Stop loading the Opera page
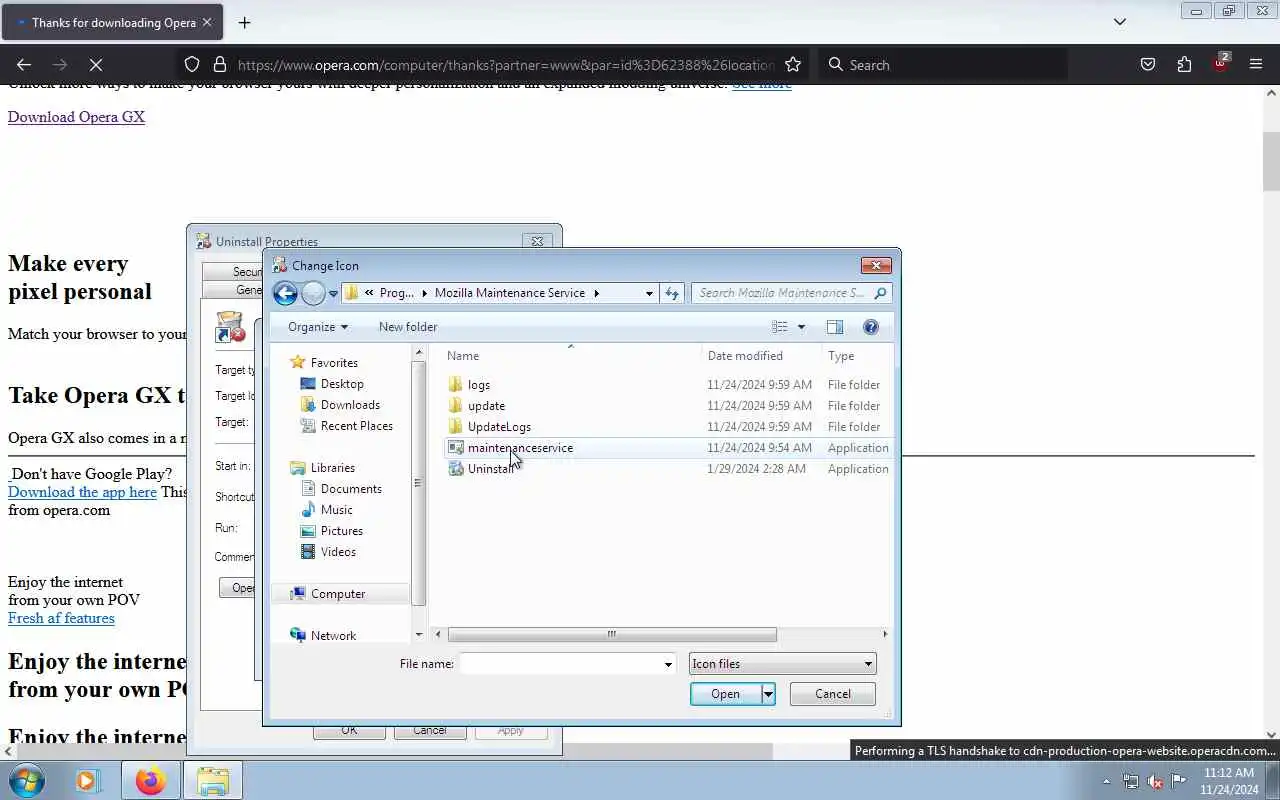 pos(96,65)
